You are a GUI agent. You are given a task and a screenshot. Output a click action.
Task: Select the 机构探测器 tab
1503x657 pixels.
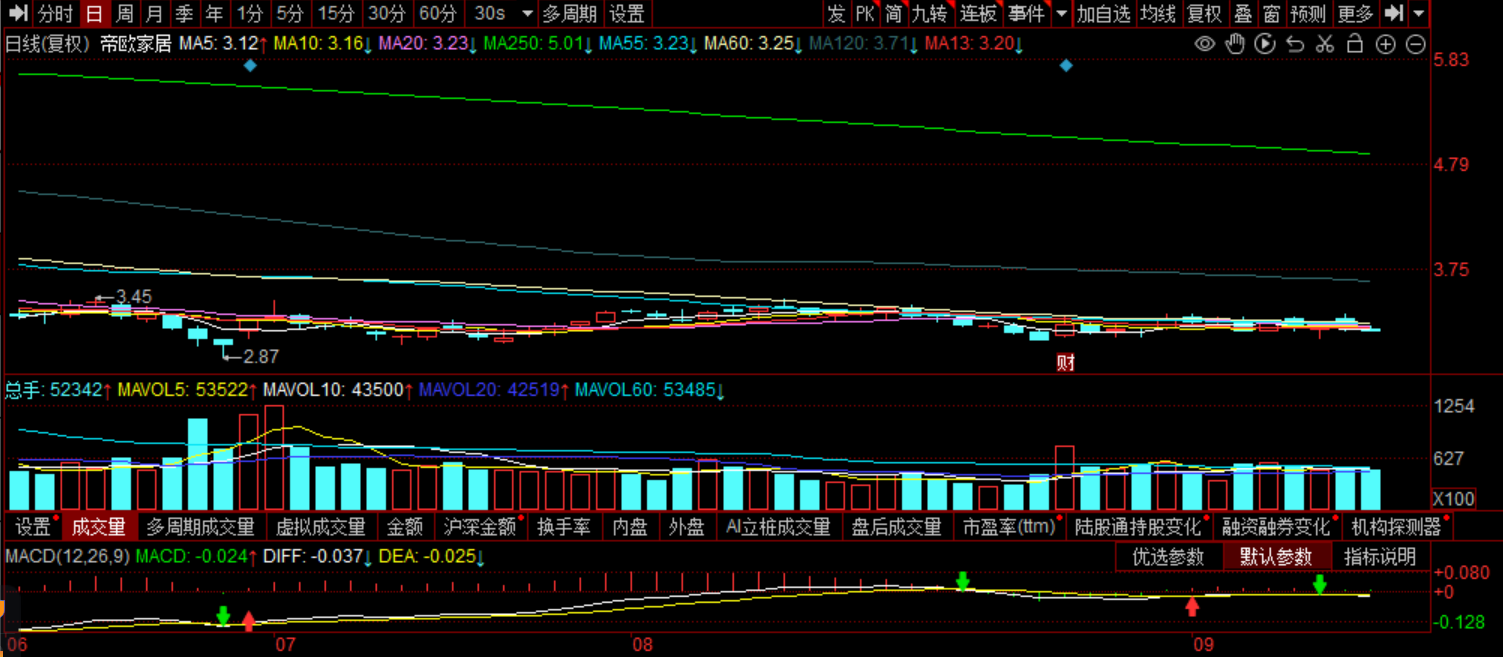(1396, 526)
